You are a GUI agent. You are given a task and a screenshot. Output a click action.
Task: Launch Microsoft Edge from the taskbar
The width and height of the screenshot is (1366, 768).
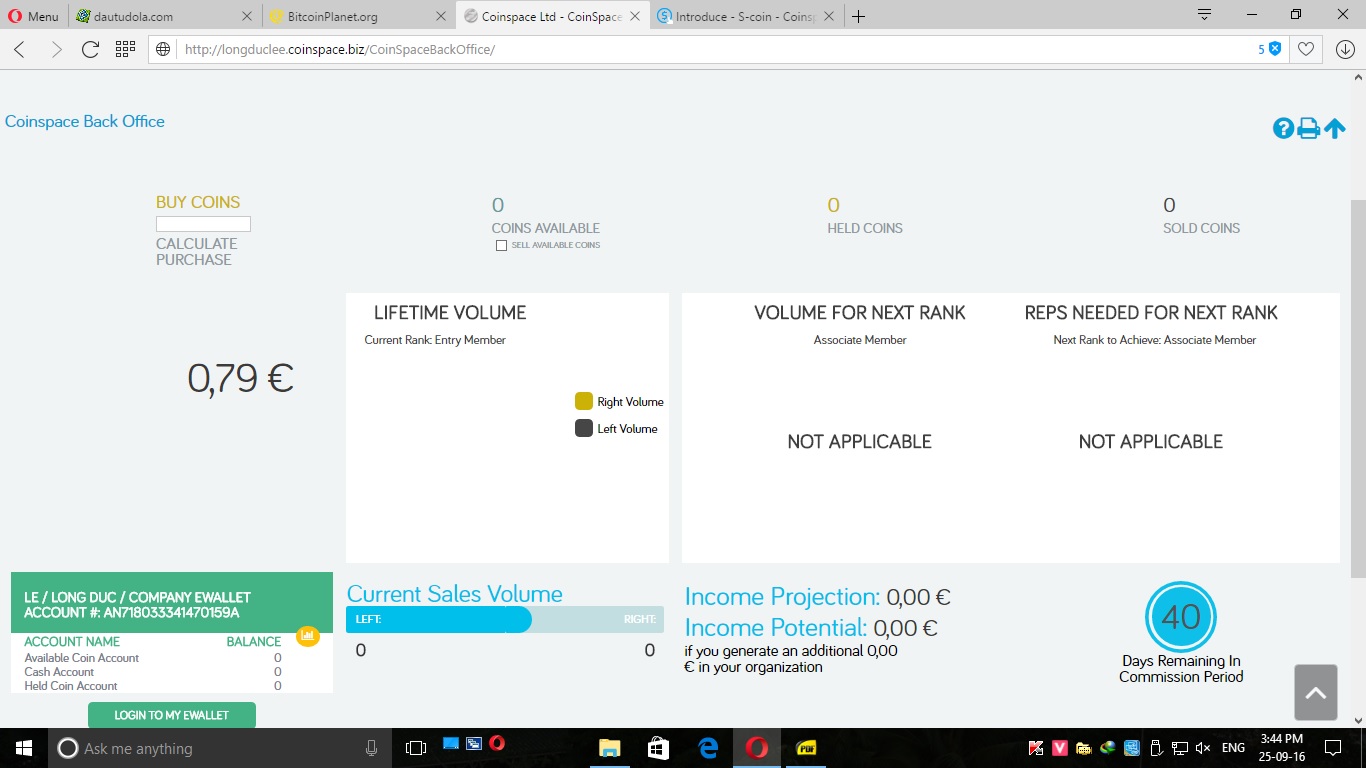709,748
